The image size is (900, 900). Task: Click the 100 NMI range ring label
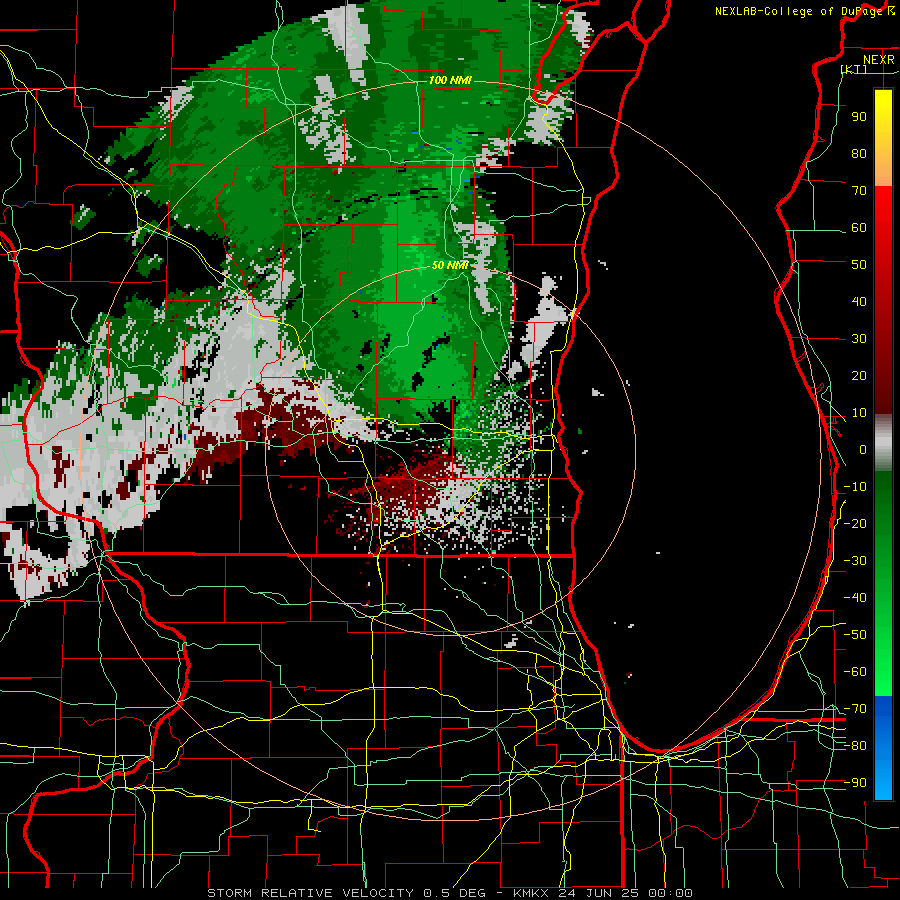[450, 80]
